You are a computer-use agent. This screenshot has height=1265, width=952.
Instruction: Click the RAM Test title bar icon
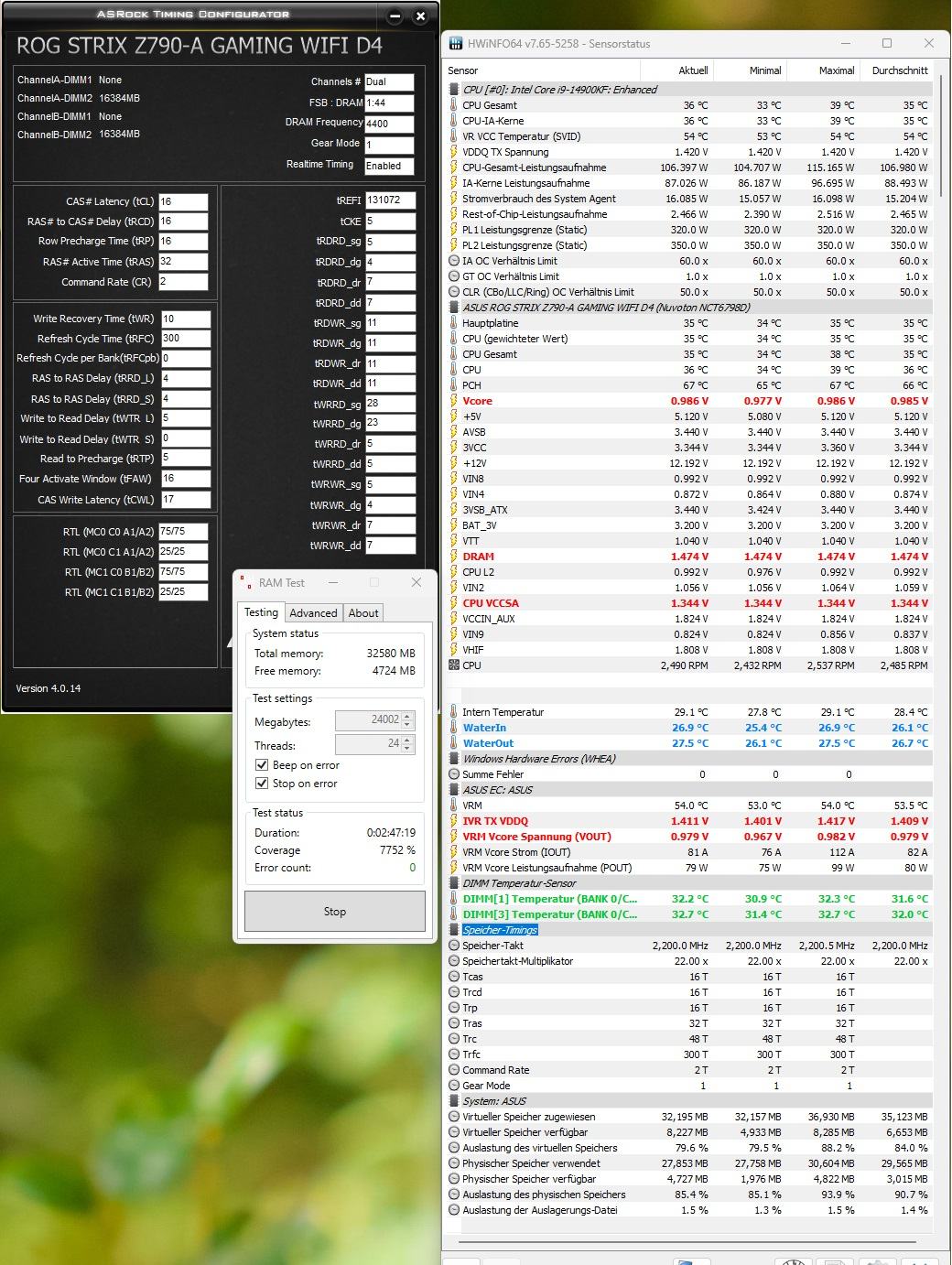pyautogui.click(x=245, y=583)
